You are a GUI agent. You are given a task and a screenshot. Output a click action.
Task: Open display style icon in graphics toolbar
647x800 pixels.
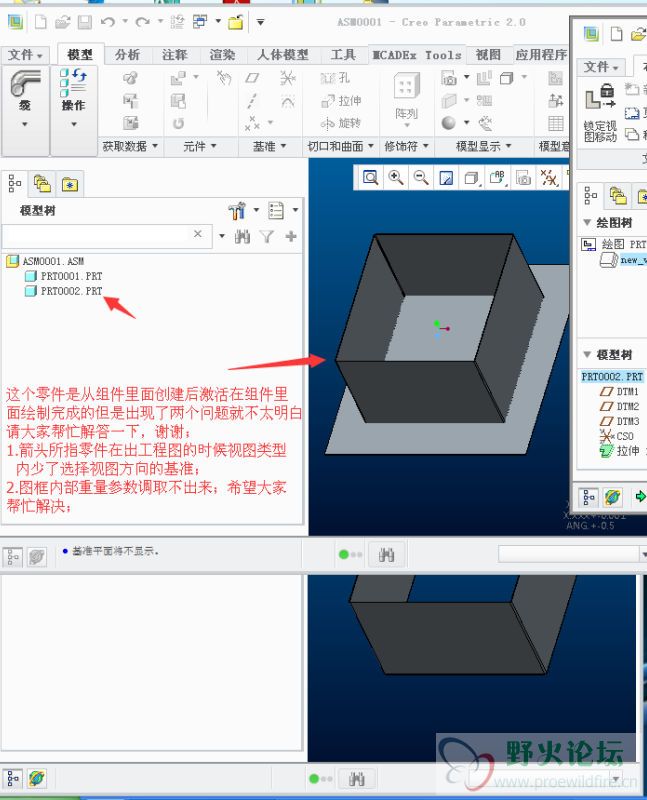tap(471, 178)
